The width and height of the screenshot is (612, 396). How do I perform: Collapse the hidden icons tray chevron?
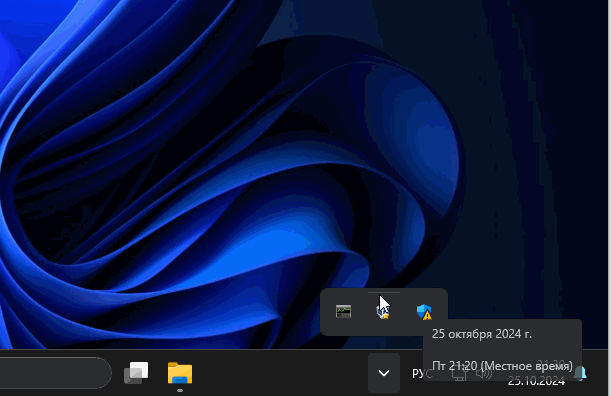(x=384, y=373)
